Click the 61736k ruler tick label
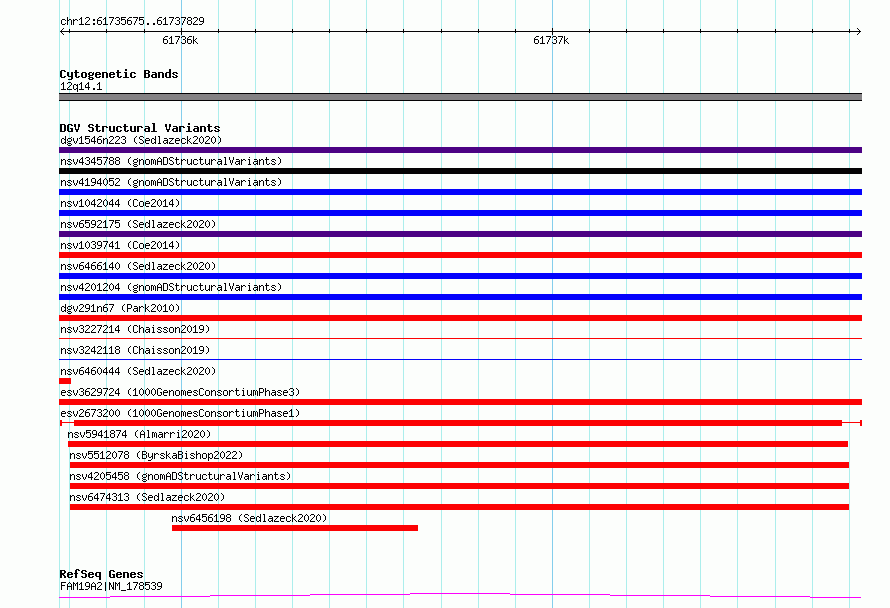This screenshot has width=890, height=608. [x=180, y=40]
